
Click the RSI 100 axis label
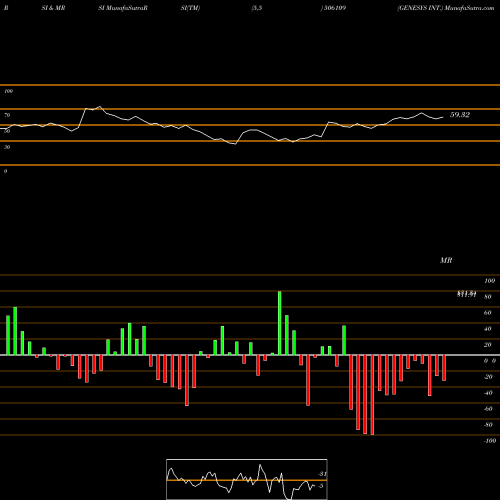click(8, 91)
